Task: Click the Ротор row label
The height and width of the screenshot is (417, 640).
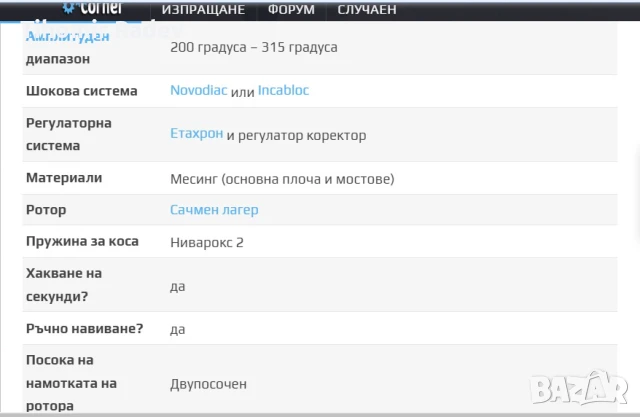Action: tap(45, 210)
